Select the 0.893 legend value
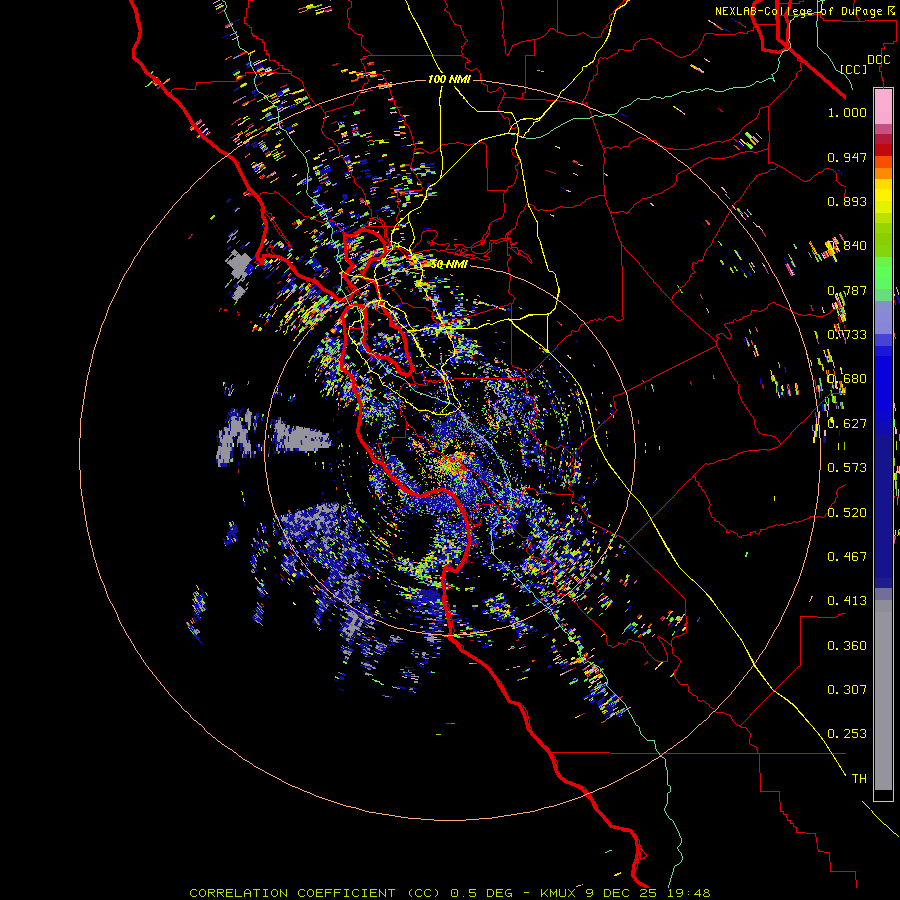The width and height of the screenshot is (900, 900). (x=847, y=201)
